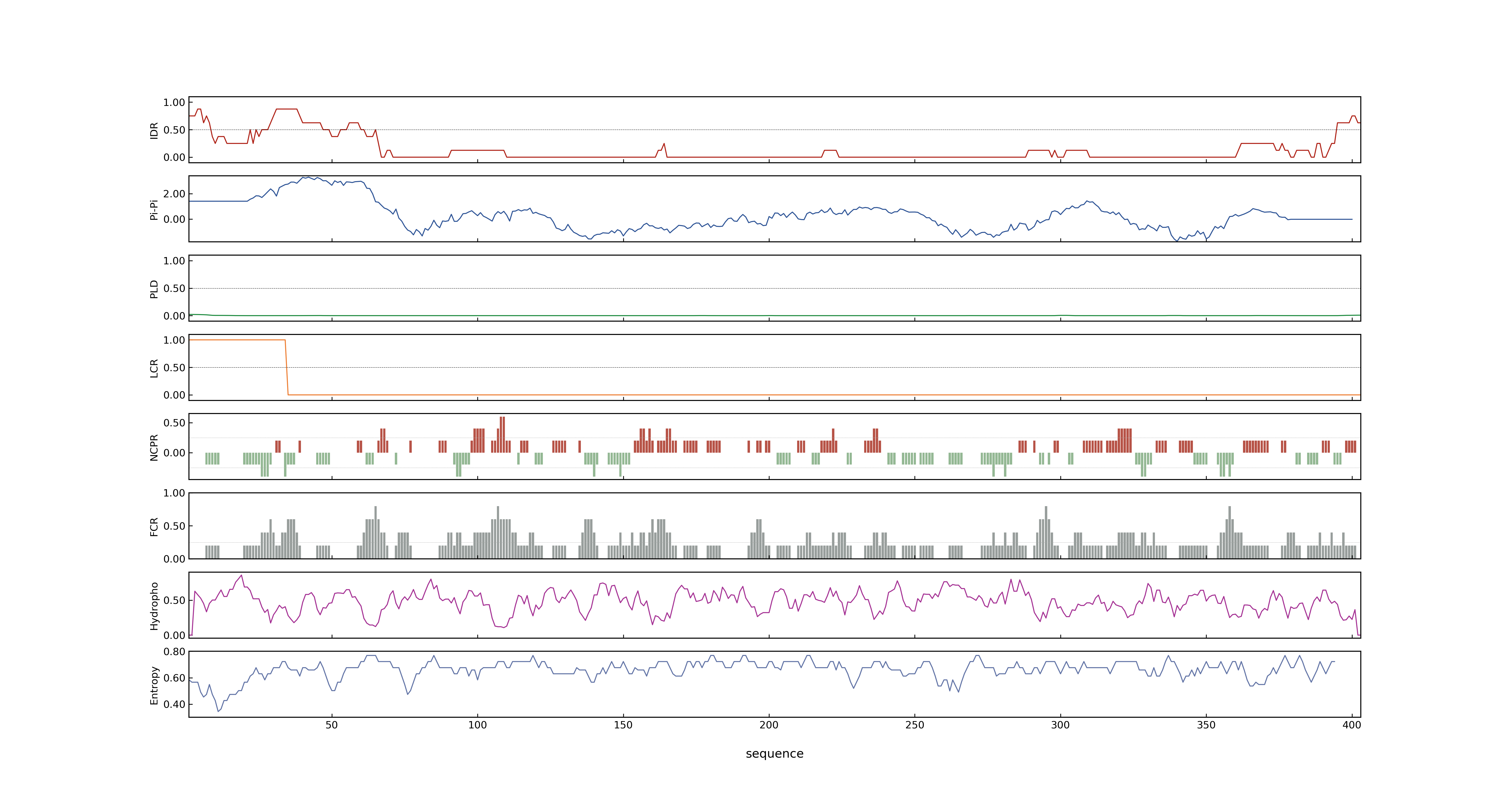This screenshot has width=1512, height=806.
Task: Click the 0.50 tick on Hydropho axis
Action: pos(174,601)
